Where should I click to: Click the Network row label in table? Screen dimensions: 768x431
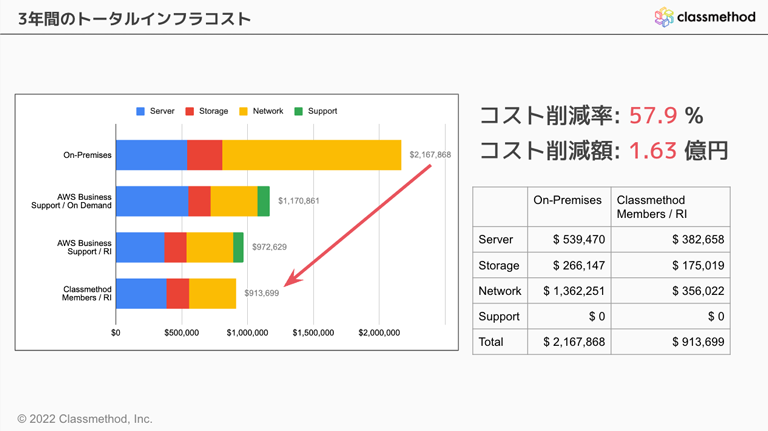coord(500,291)
